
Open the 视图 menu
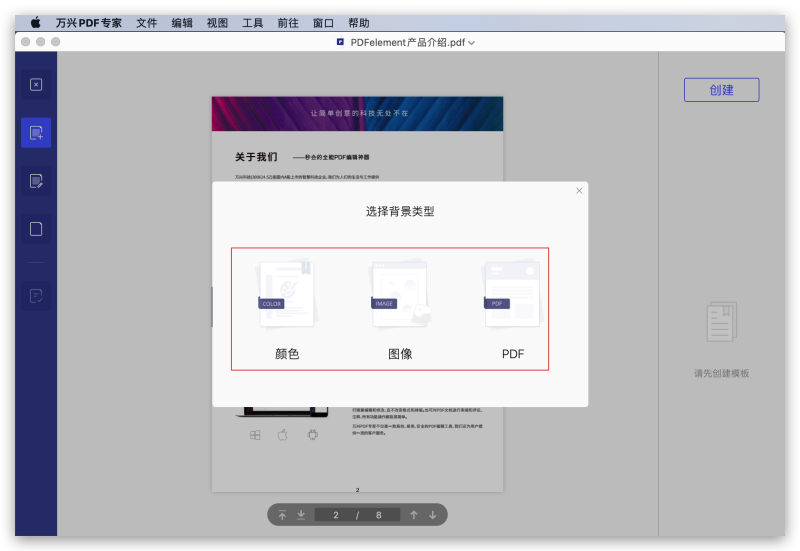point(217,22)
